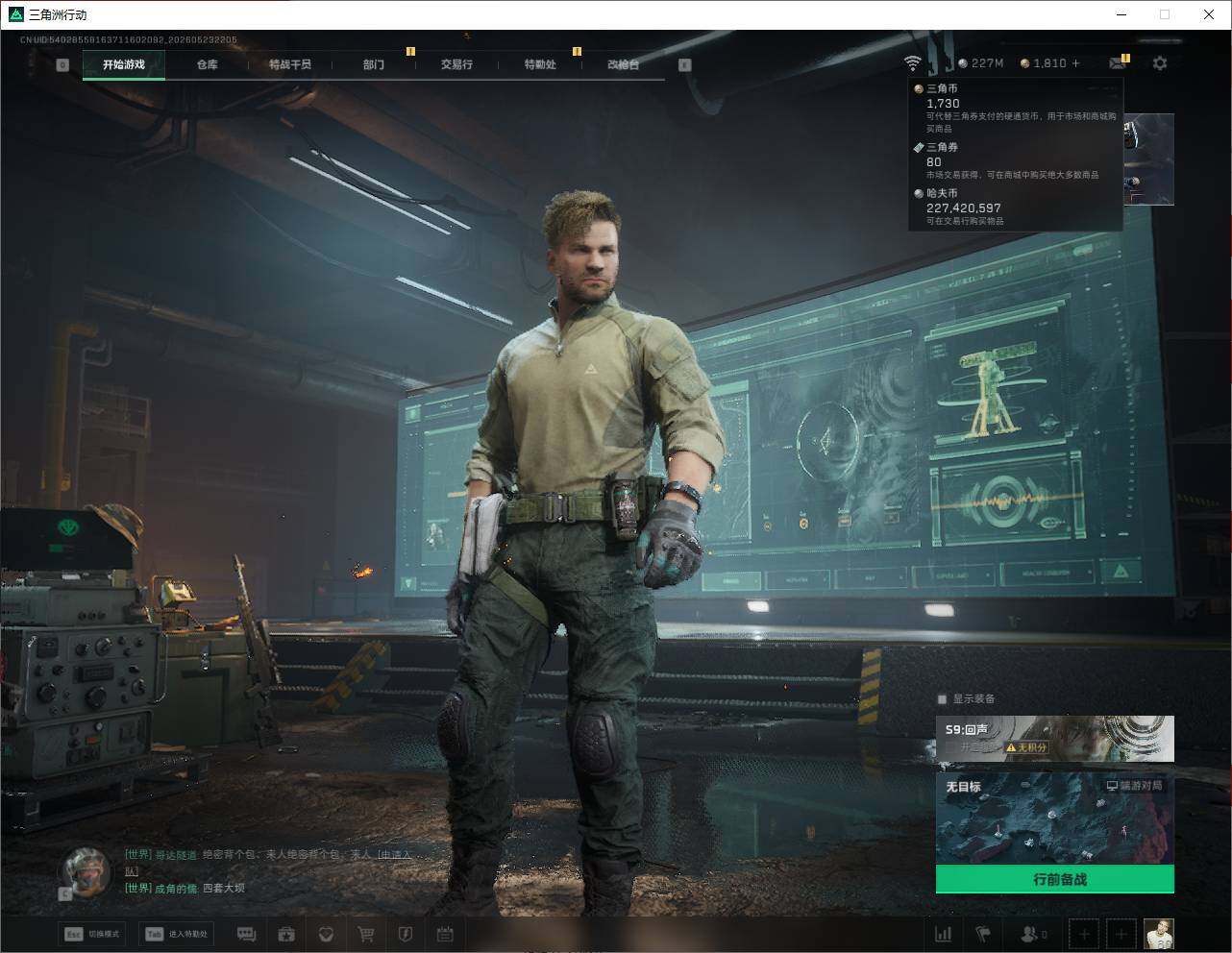The image size is (1232, 953).
Task: Open the chat bubble icon
Action: [x=246, y=934]
